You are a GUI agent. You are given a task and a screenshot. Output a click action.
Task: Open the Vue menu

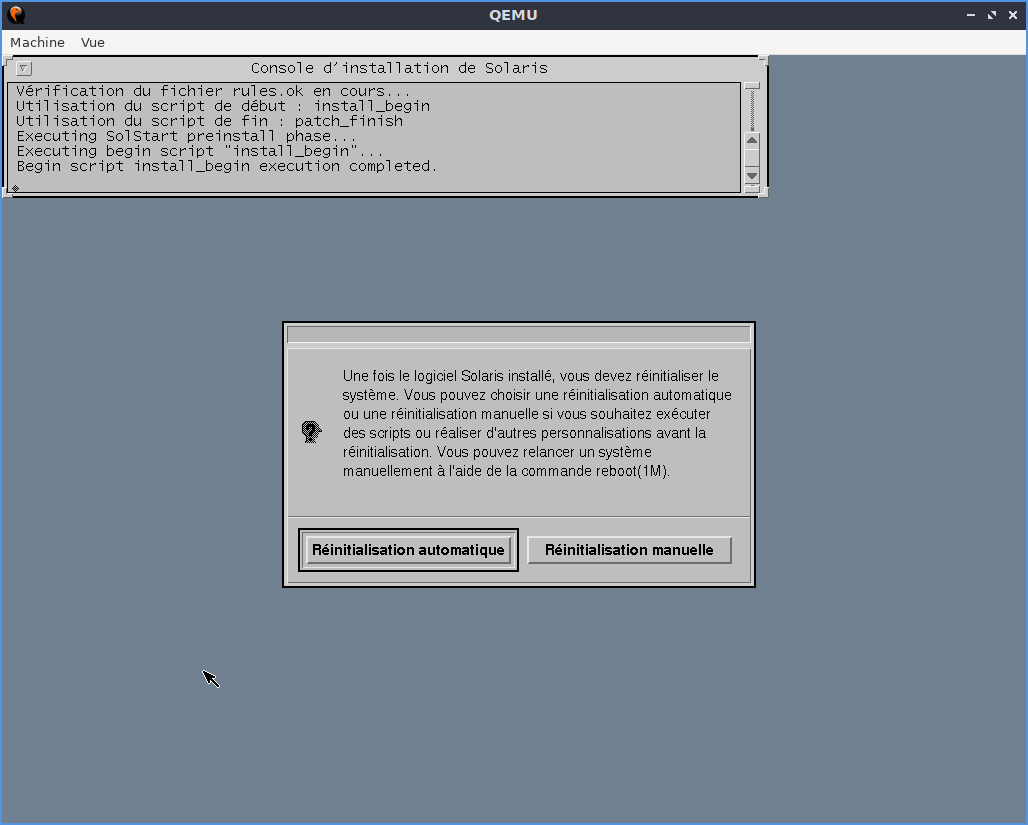coord(92,42)
